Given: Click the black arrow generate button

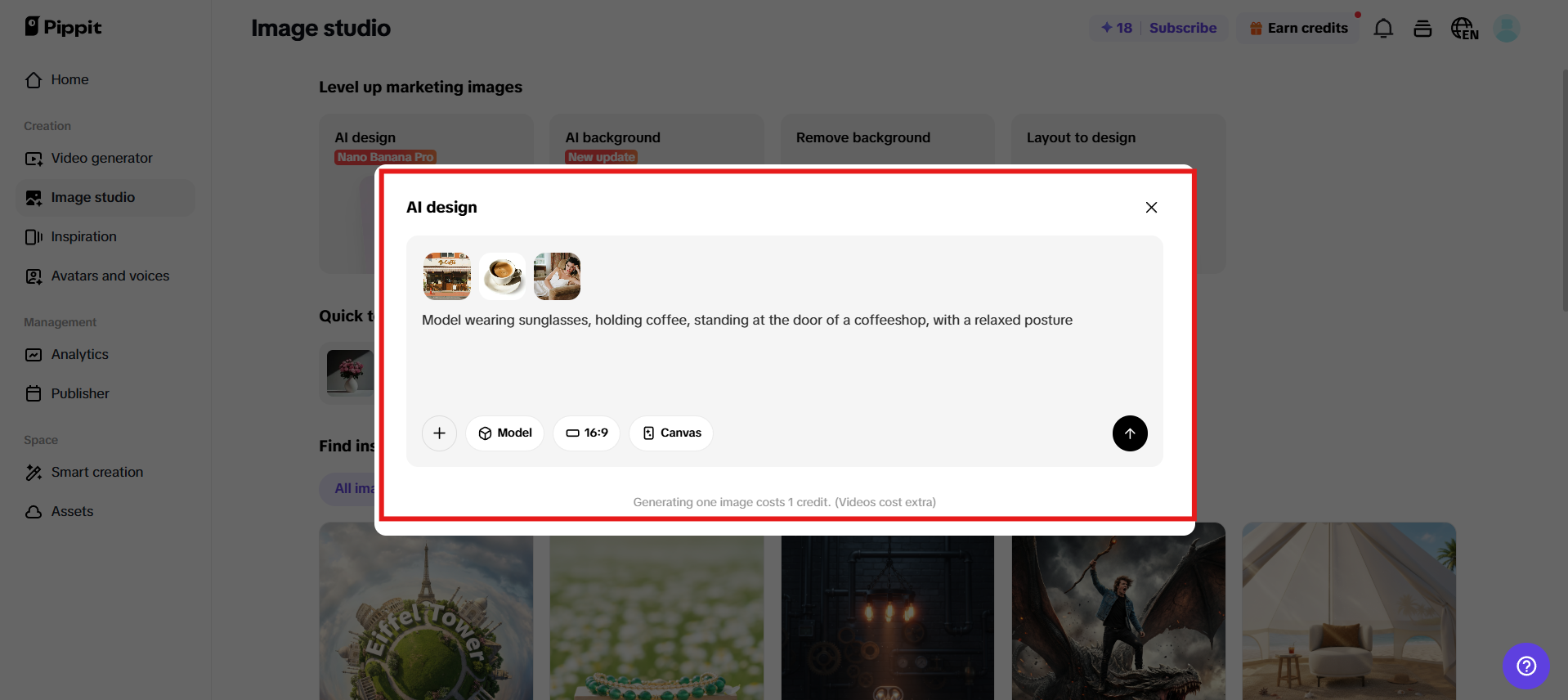Looking at the screenshot, I should pyautogui.click(x=1130, y=433).
